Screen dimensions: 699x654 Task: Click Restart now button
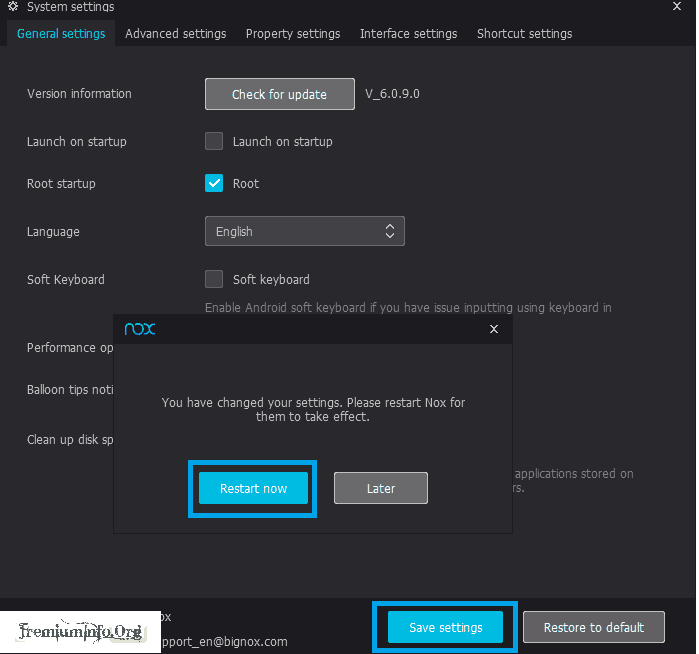pos(253,488)
